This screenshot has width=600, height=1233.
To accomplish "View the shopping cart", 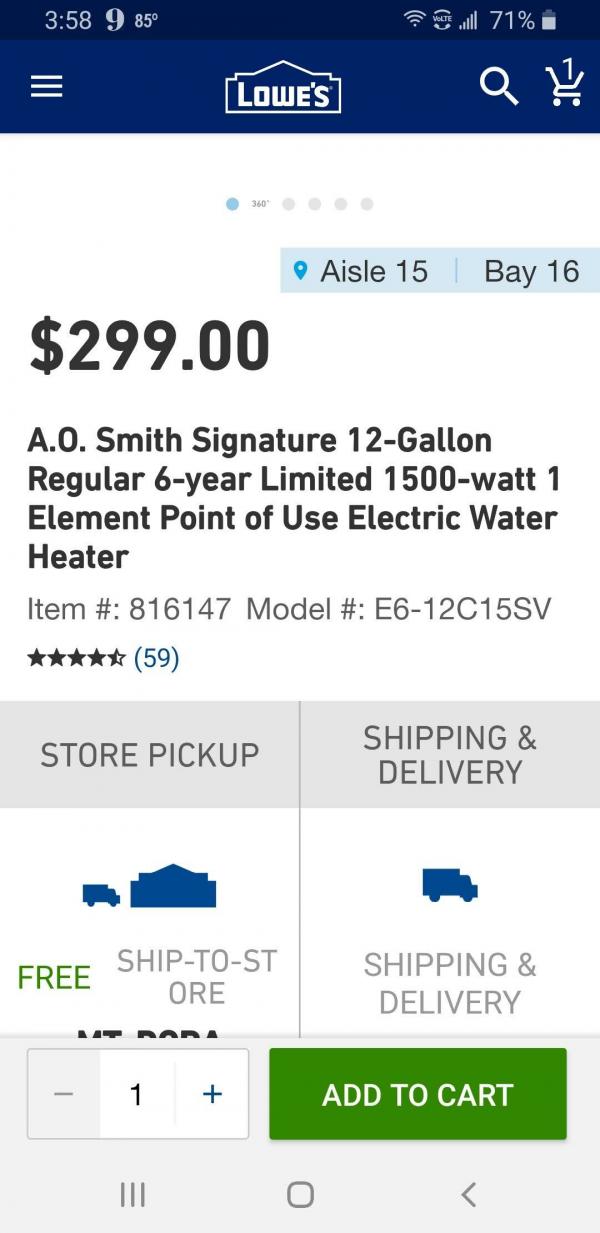I will coord(564,82).
